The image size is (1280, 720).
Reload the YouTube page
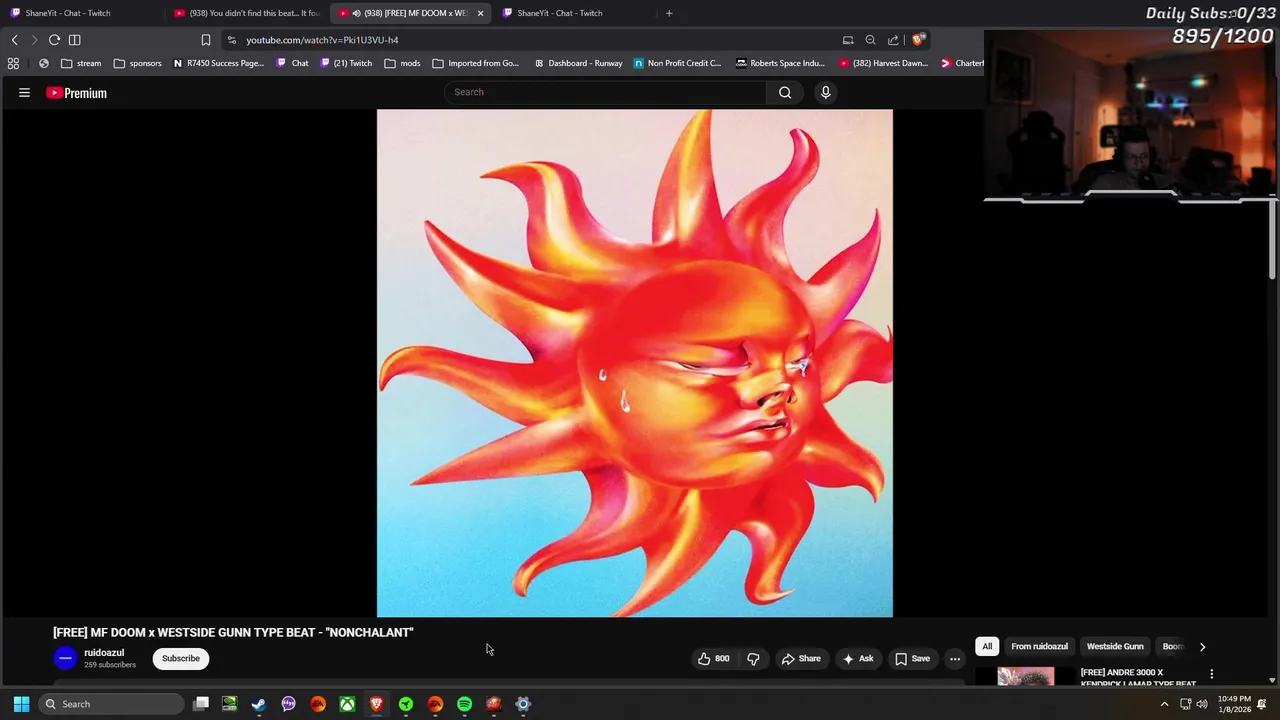coord(54,40)
